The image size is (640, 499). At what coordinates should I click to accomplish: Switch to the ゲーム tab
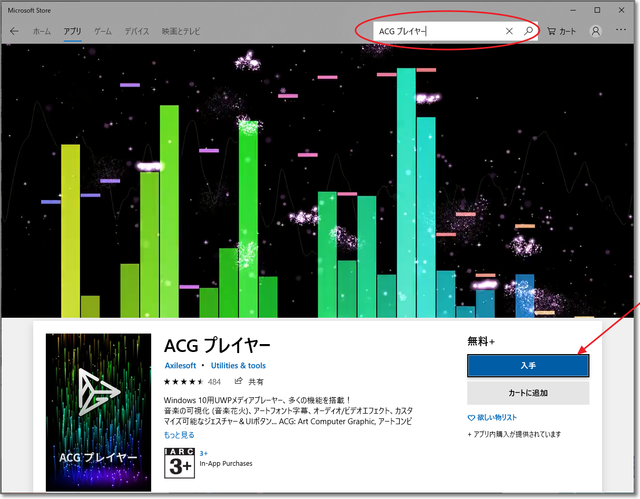coord(102,31)
